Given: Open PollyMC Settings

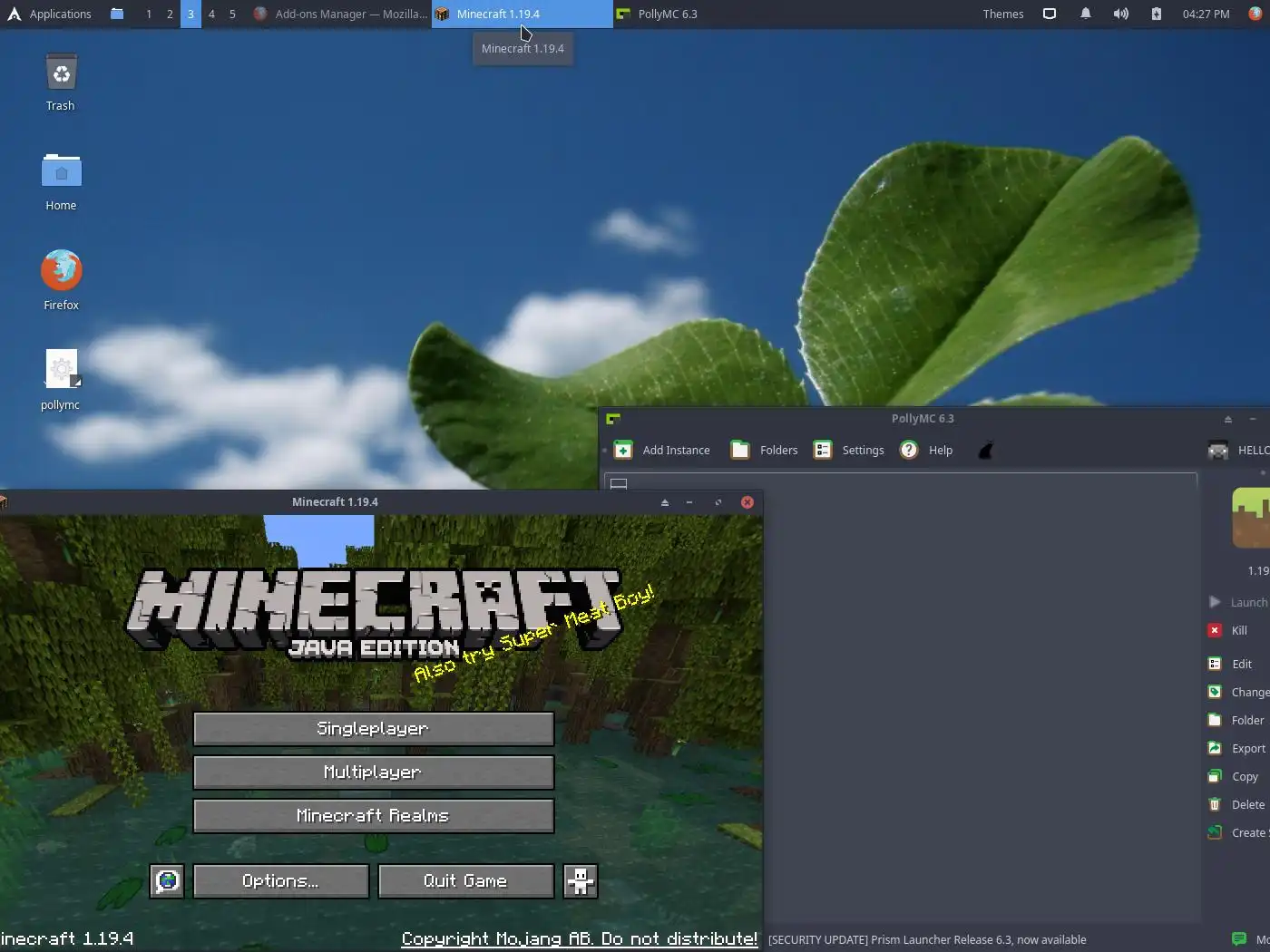Looking at the screenshot, I should pos(848,450).
